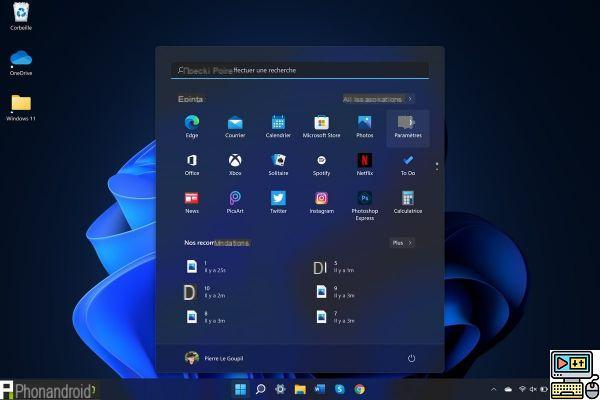Open Settings gear on the taskbar
The image size is (600, 400).
click(280, 389)
